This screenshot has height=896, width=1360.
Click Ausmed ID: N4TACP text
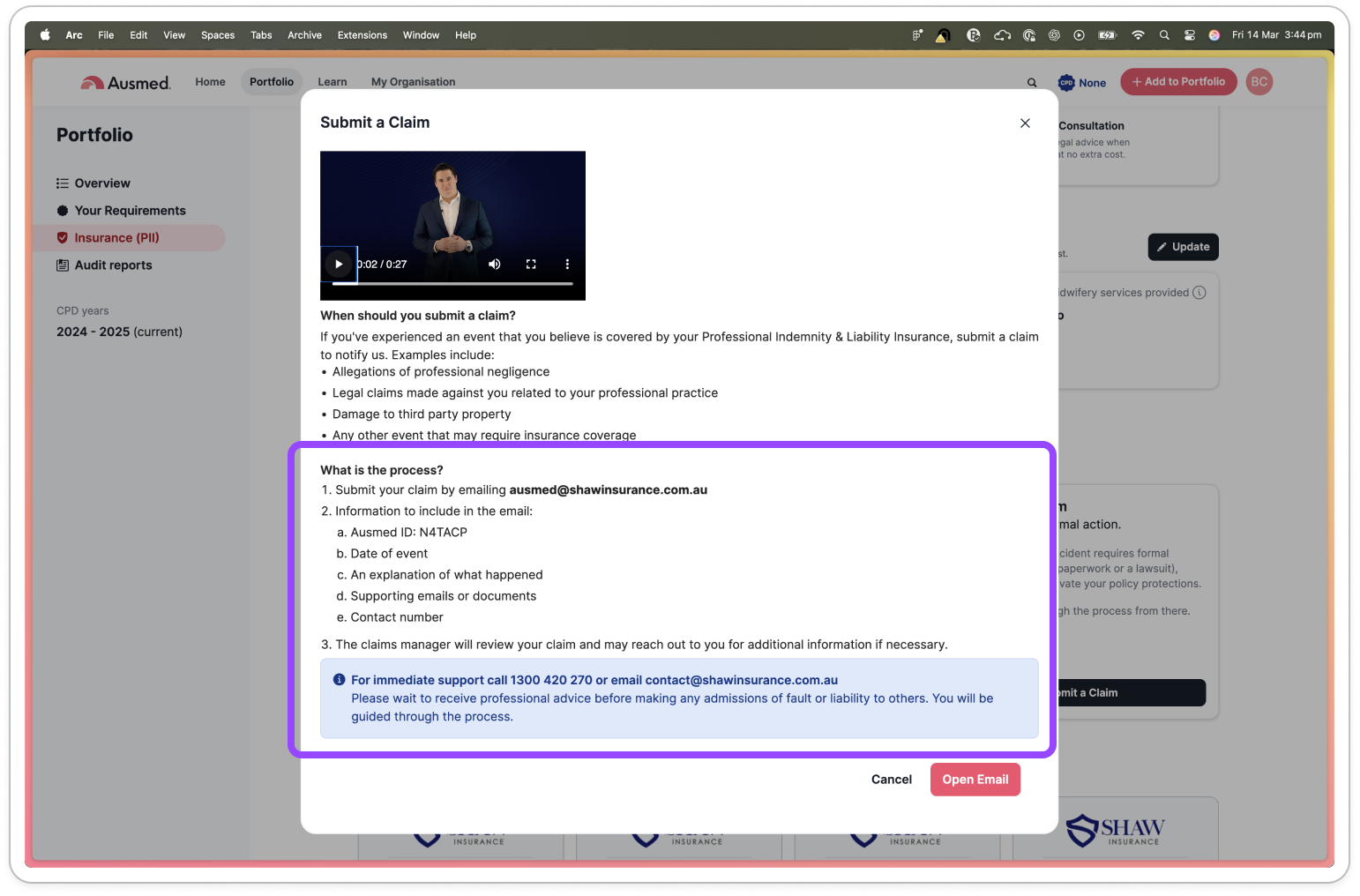coord(409,533)
